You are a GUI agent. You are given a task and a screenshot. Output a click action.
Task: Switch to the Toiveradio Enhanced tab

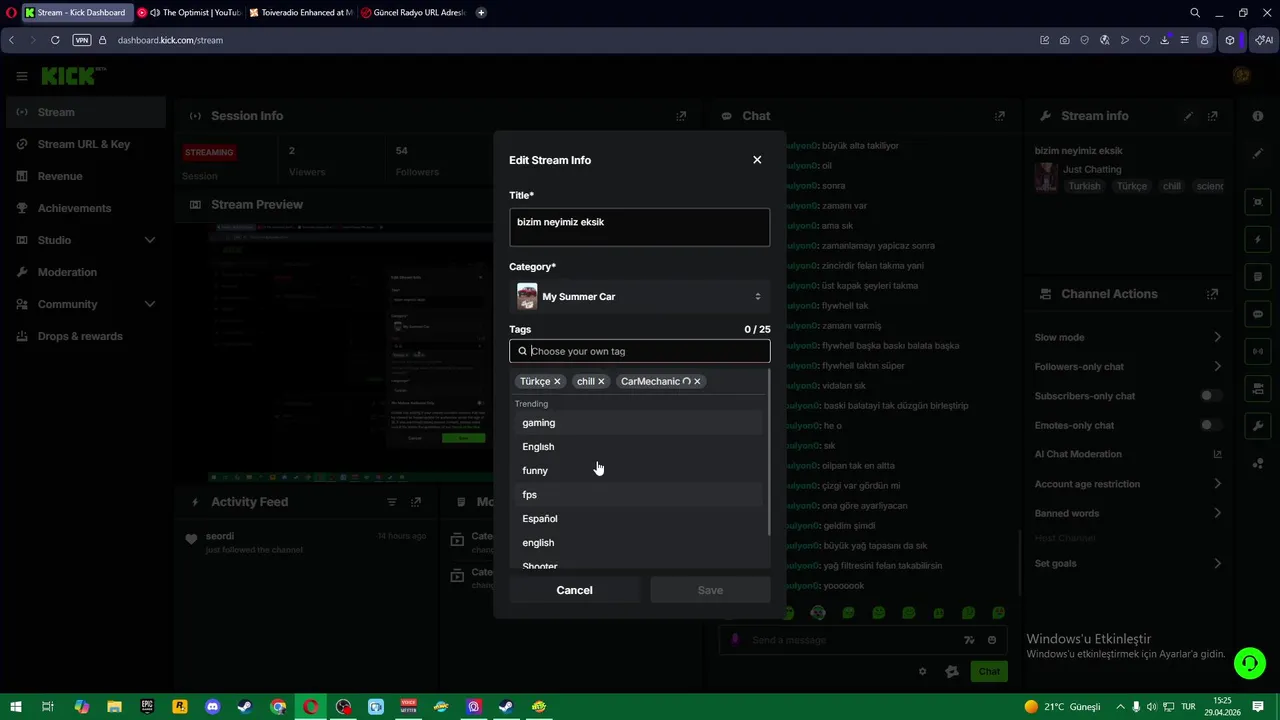pos(301,13)
